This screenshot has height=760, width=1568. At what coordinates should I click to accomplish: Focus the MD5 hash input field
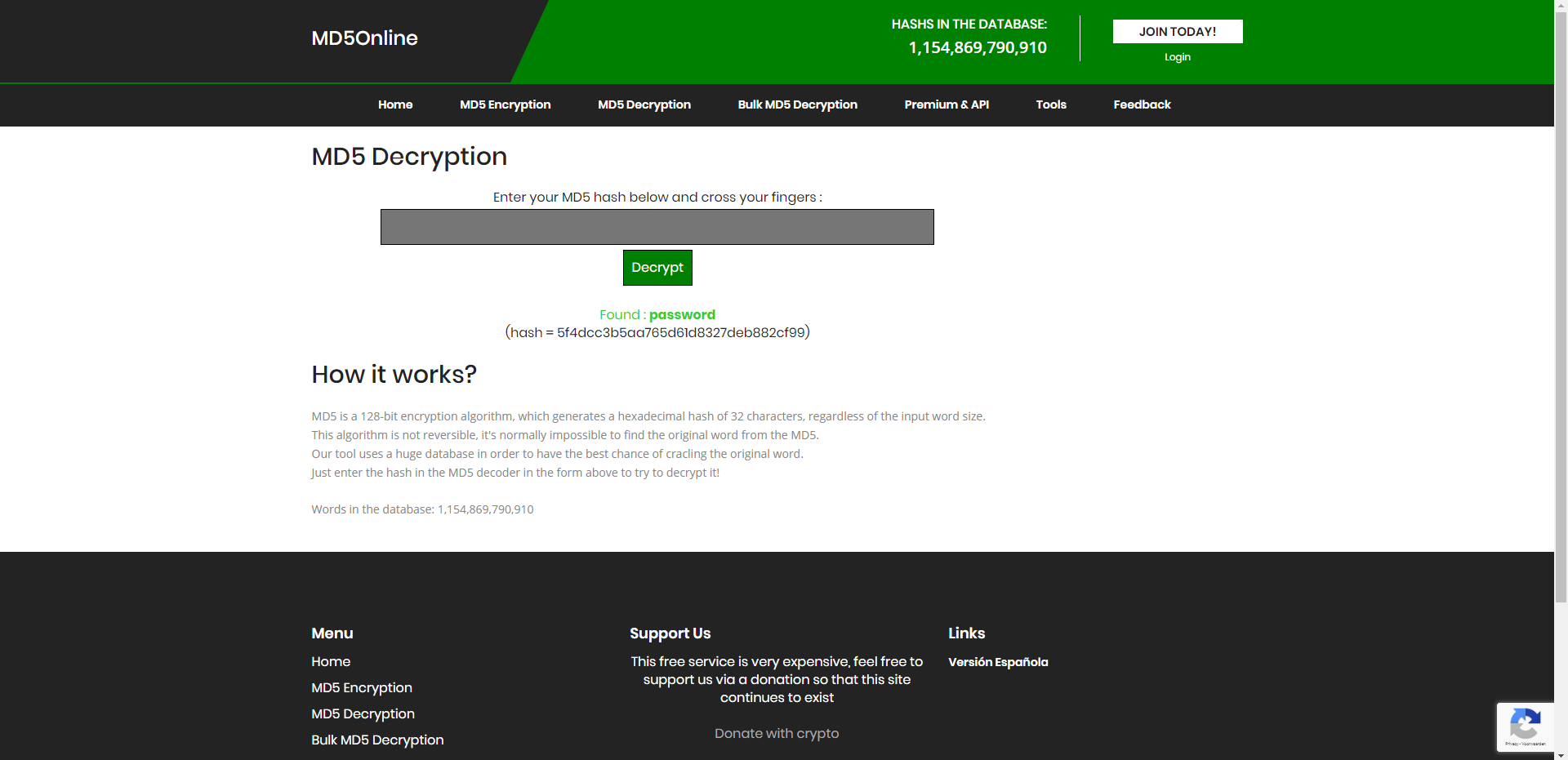[657, 227]
